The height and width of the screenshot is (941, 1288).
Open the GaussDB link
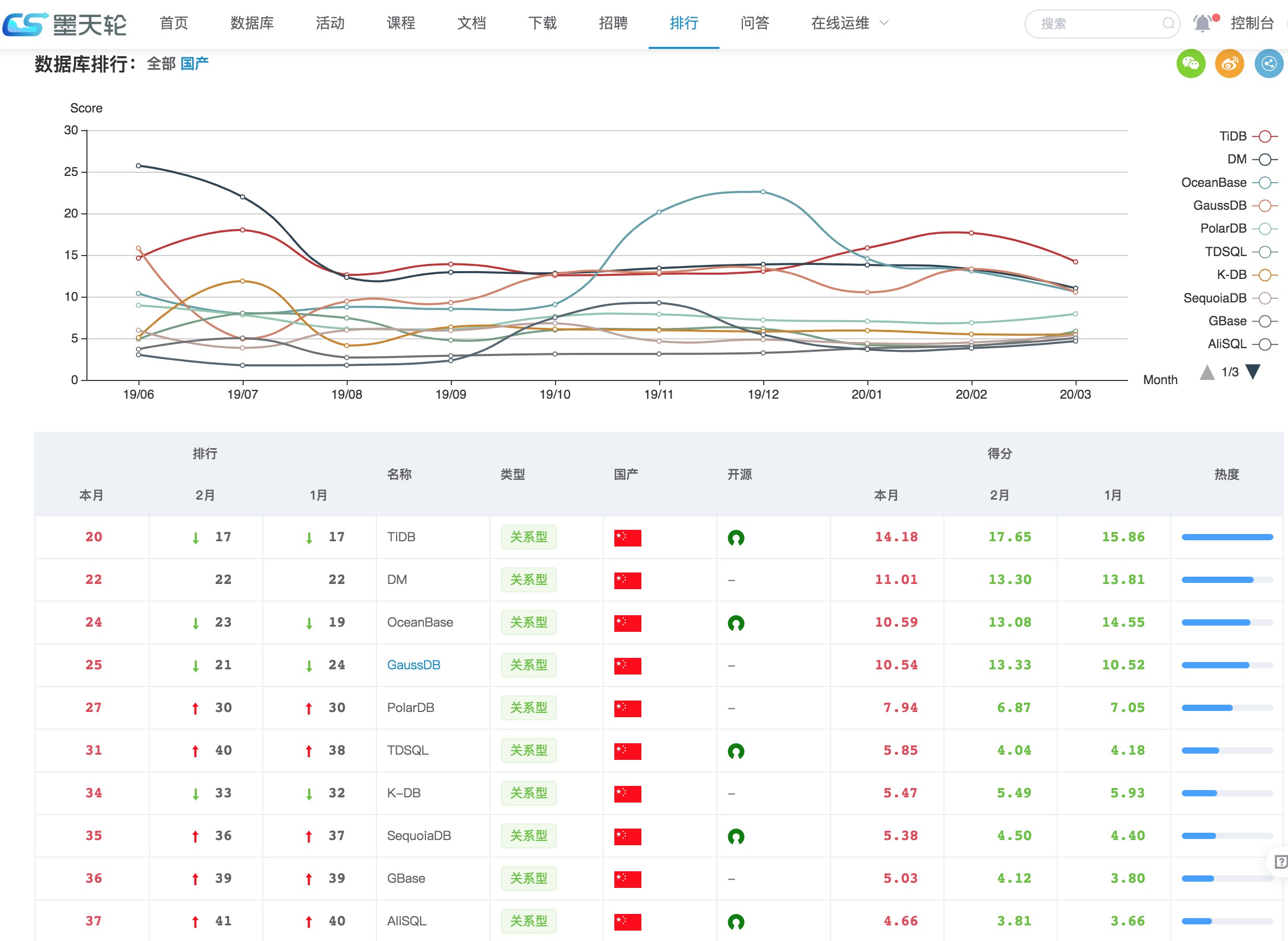(x=413, y=665)
